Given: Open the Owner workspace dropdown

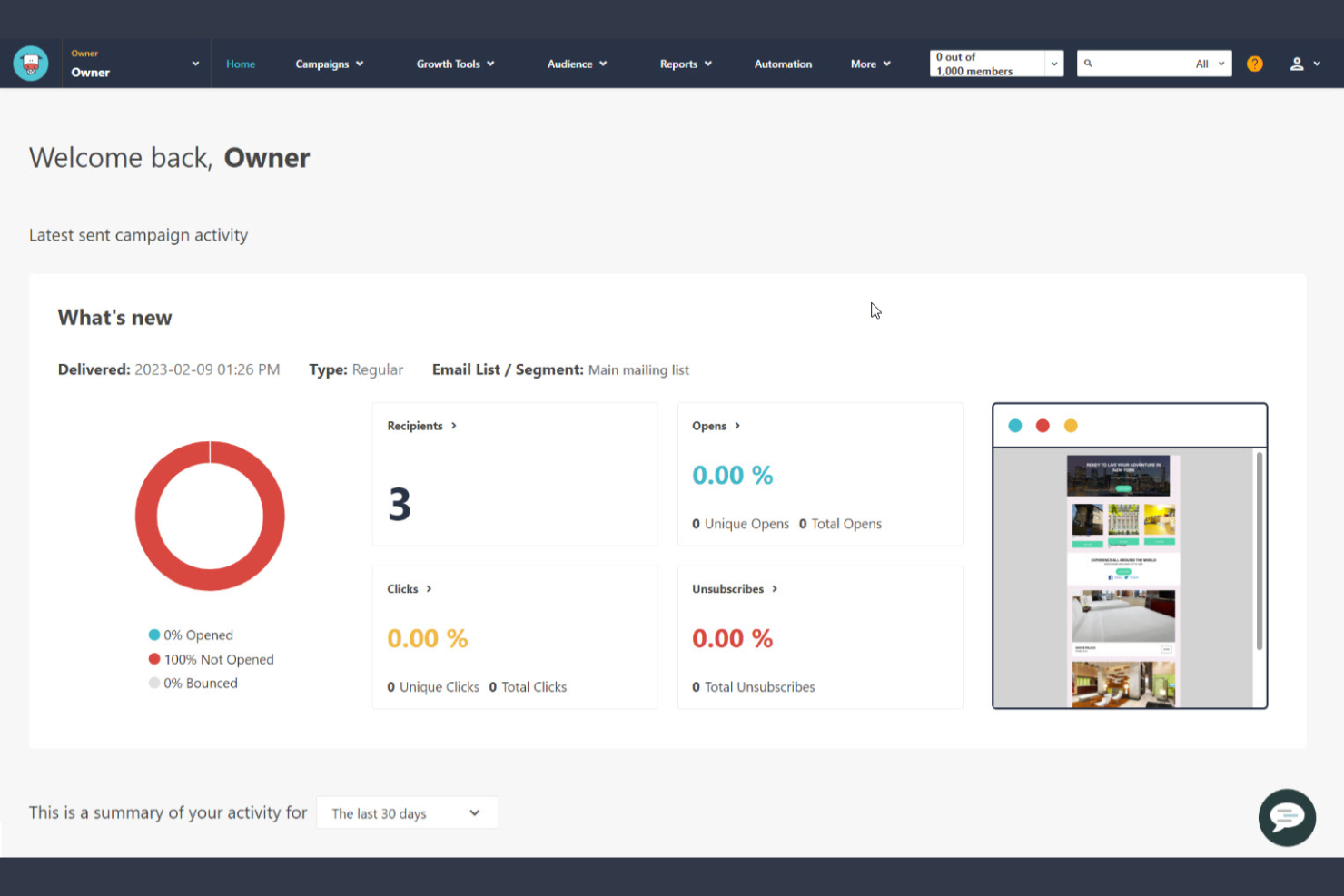Looking at the screenshot, I should coord(194,63).
